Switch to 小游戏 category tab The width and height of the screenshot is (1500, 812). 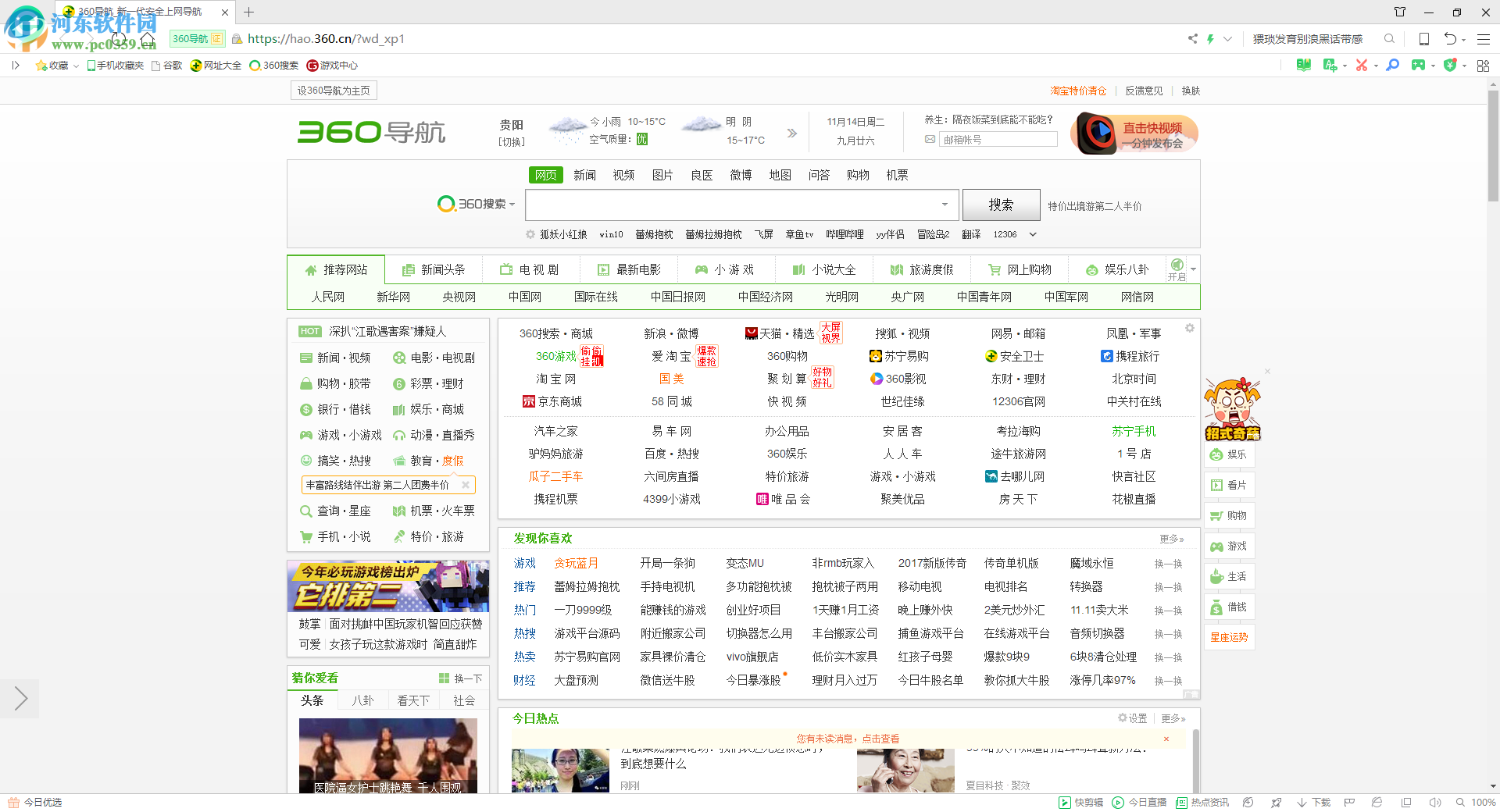(725, 269)
